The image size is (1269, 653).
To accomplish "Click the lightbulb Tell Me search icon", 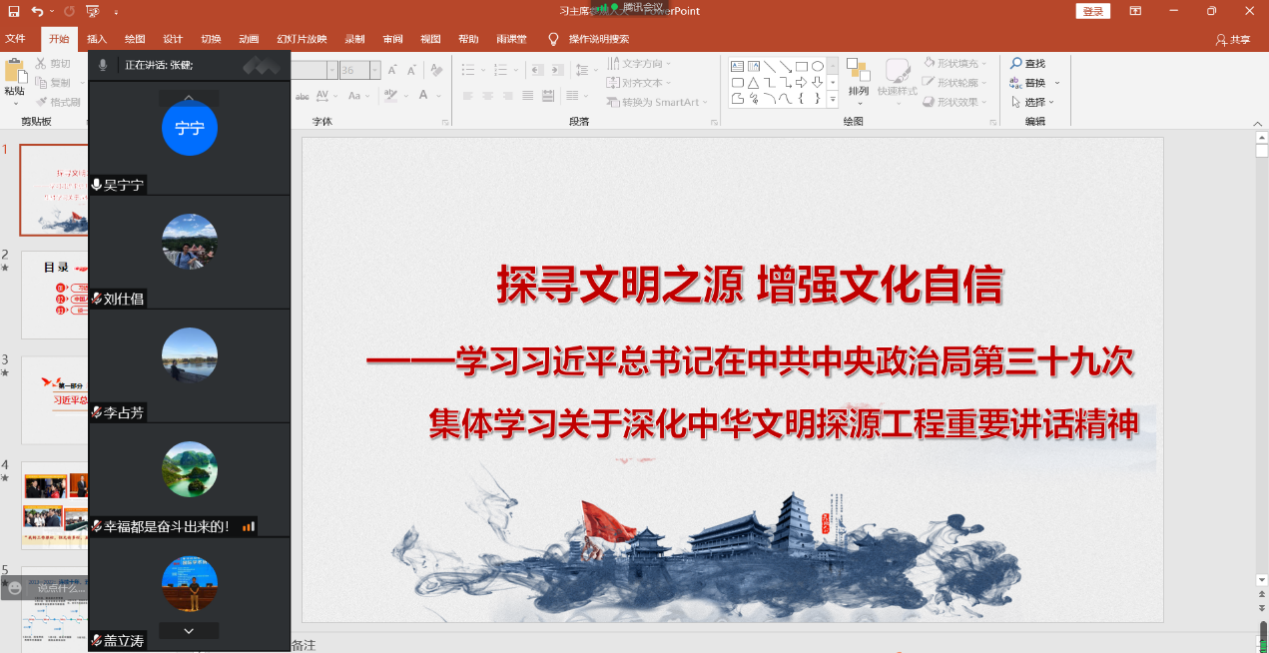I will [x=553, y=39].
